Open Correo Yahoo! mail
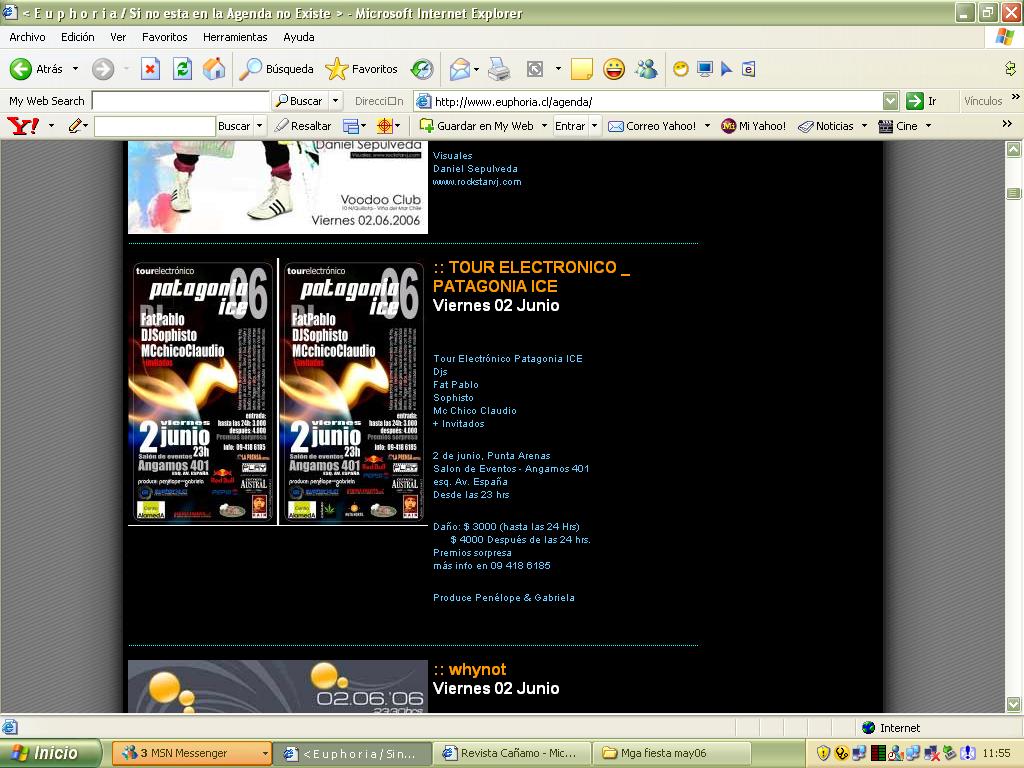Viewport: 1024px width, 768px height. point(652,126)
